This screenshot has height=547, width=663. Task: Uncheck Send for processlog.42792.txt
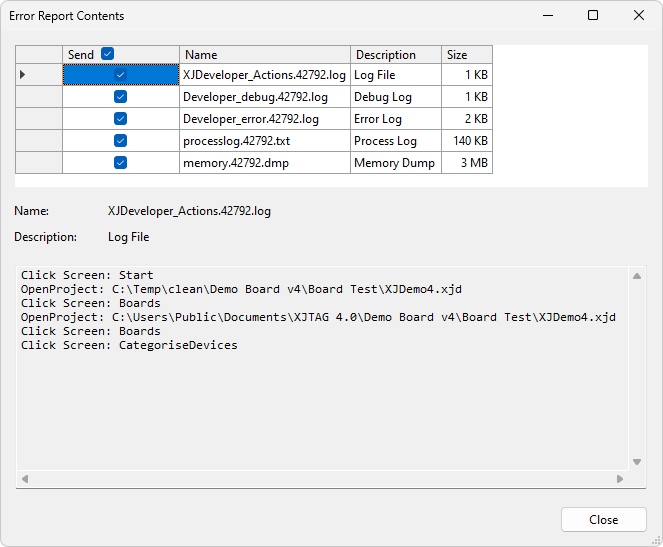click(120, 141)
